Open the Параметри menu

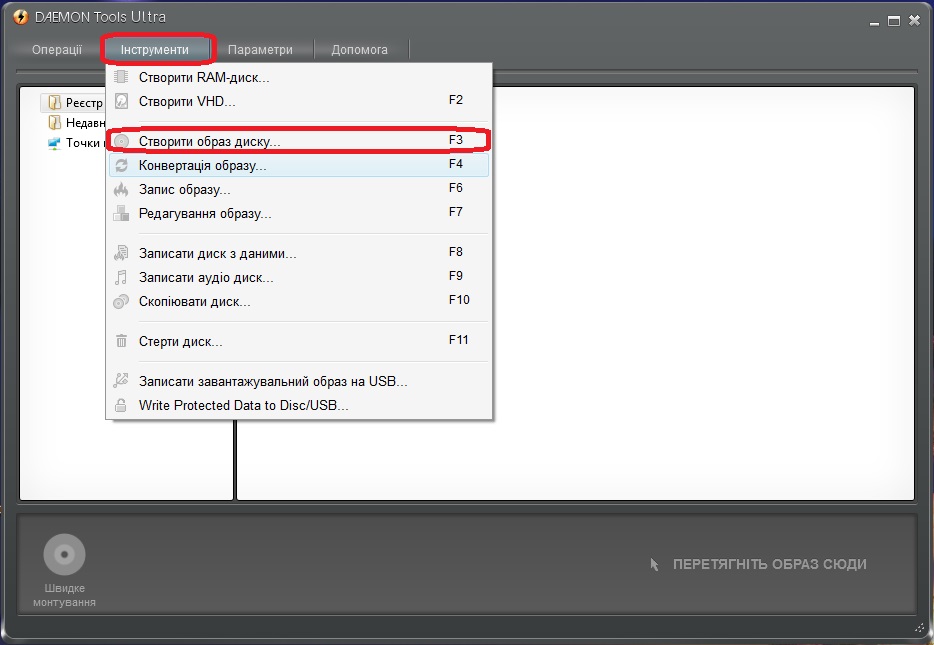click(x=260, y=49)
